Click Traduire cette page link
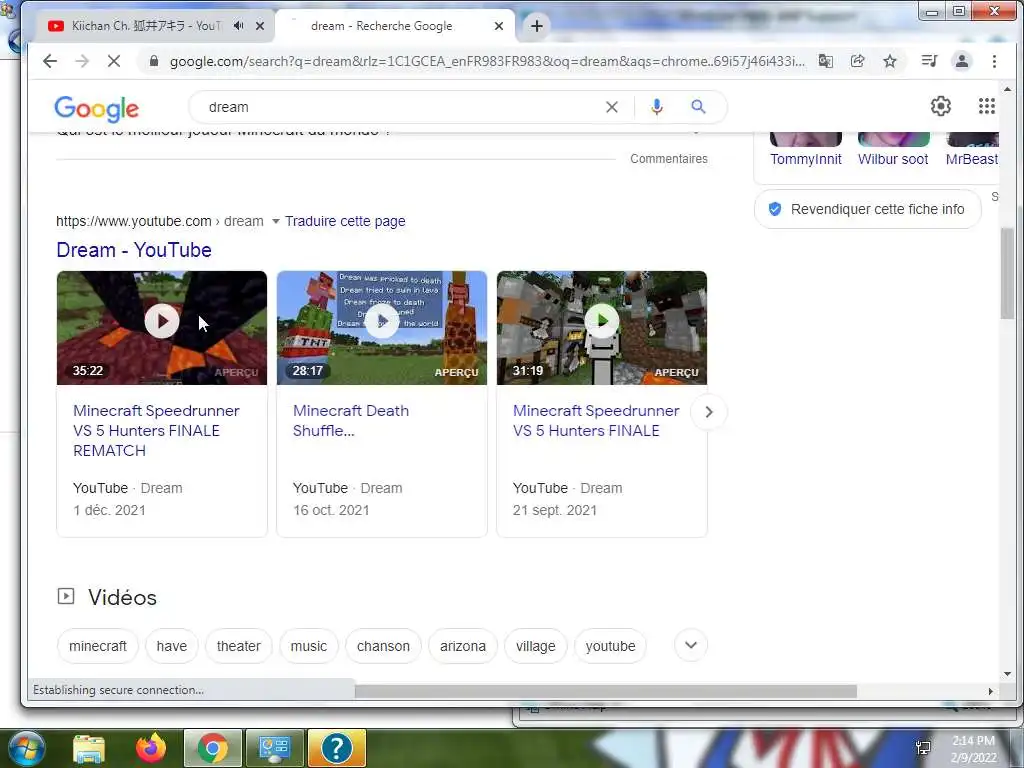Viewport: 1024px width, 768px height. (345, 221)
